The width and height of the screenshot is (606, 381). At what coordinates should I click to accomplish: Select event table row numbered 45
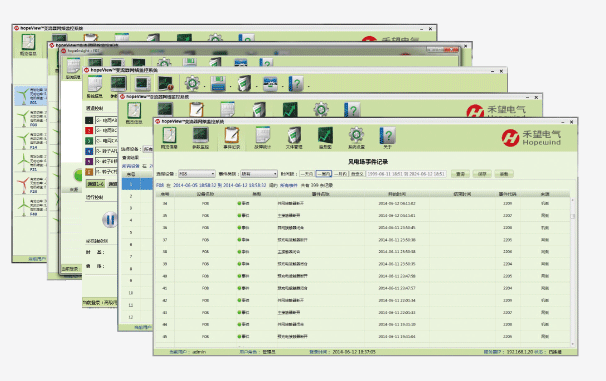tap(363, 337)
